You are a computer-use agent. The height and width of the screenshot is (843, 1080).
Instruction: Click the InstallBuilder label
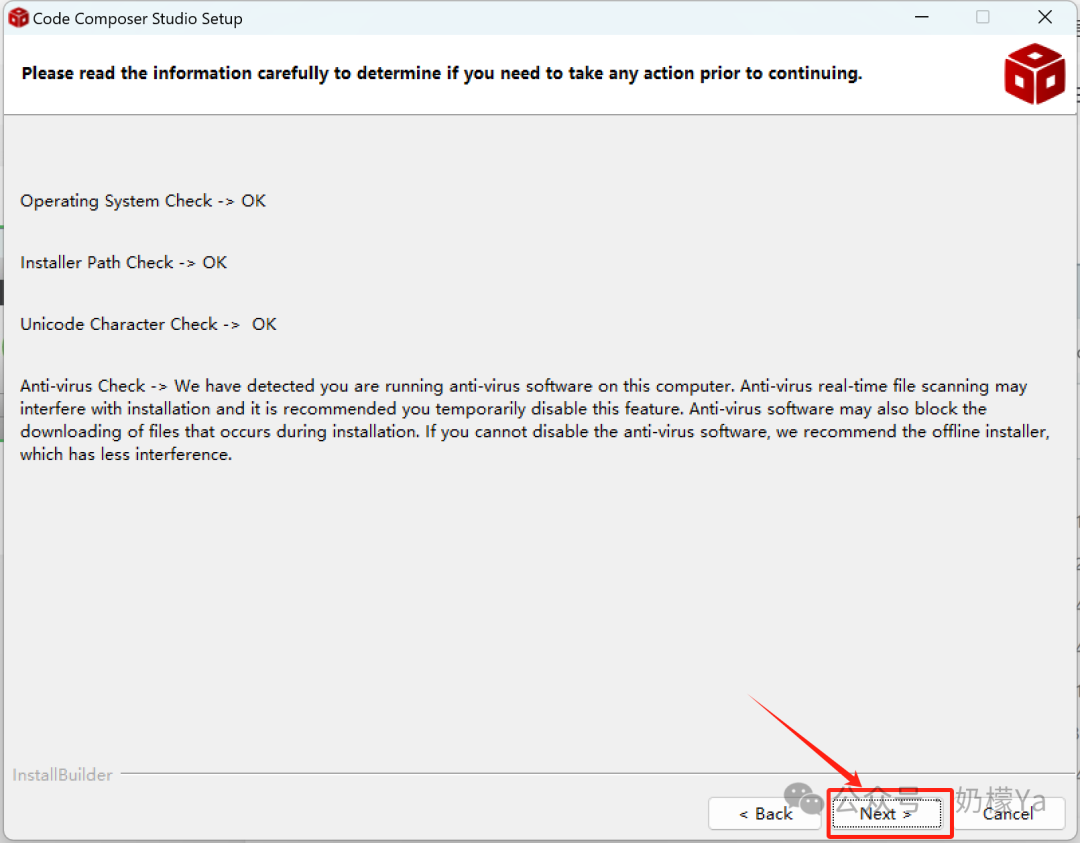pos(62,775)
